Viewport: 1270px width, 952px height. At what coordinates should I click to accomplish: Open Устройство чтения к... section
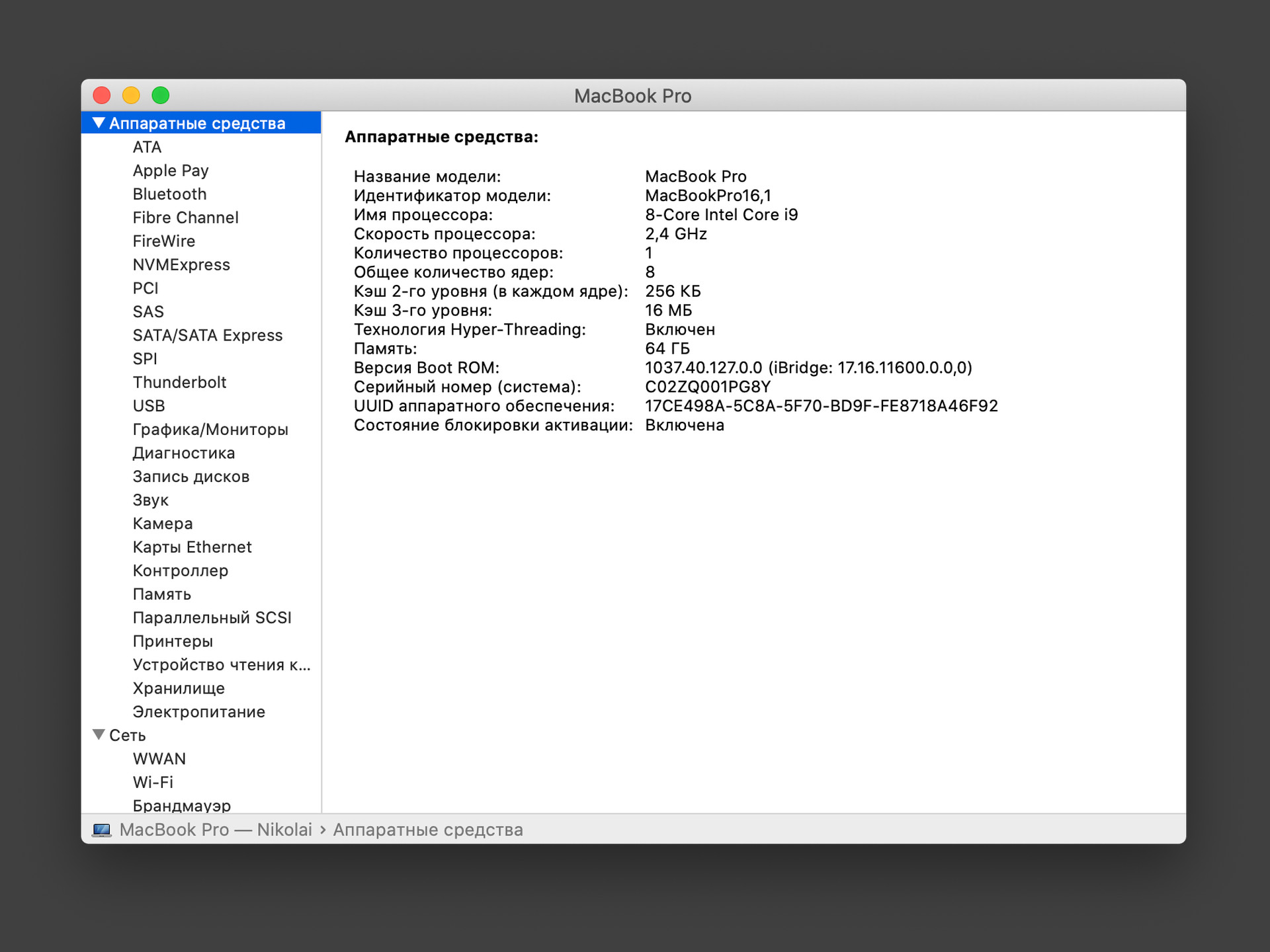222,664
